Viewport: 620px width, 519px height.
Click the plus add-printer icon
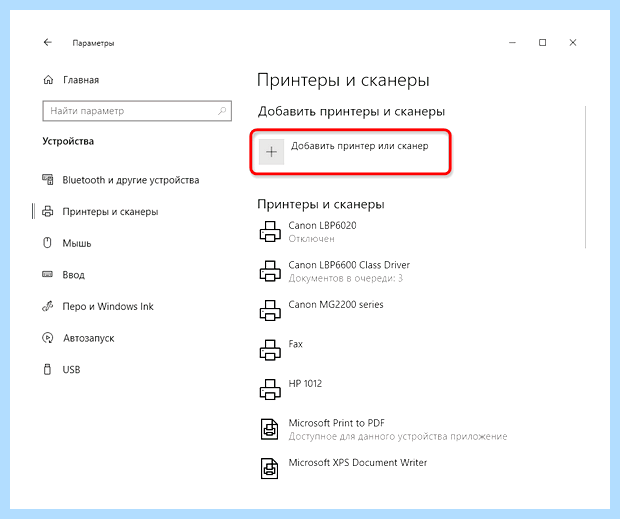(x=271, y=152)
